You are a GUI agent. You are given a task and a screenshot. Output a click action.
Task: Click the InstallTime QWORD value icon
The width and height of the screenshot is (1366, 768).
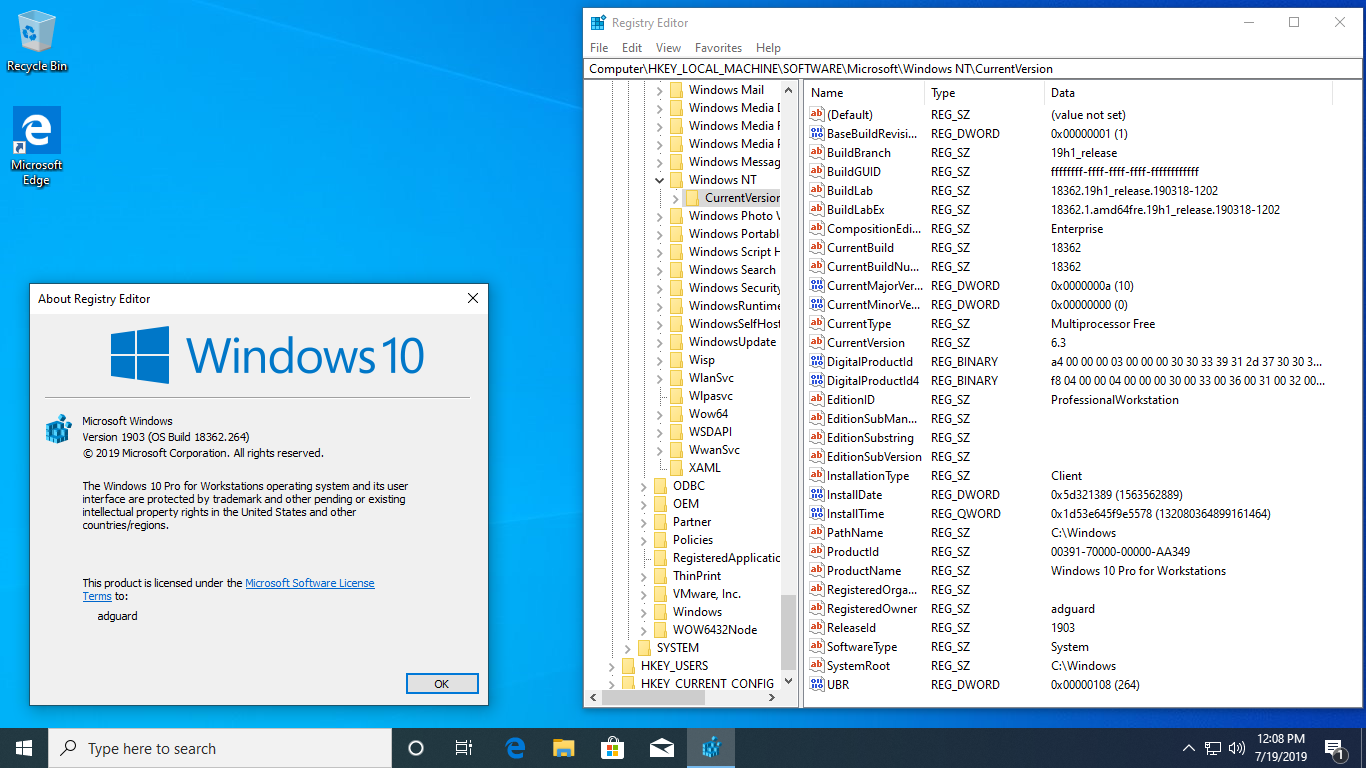click(816, 514)
